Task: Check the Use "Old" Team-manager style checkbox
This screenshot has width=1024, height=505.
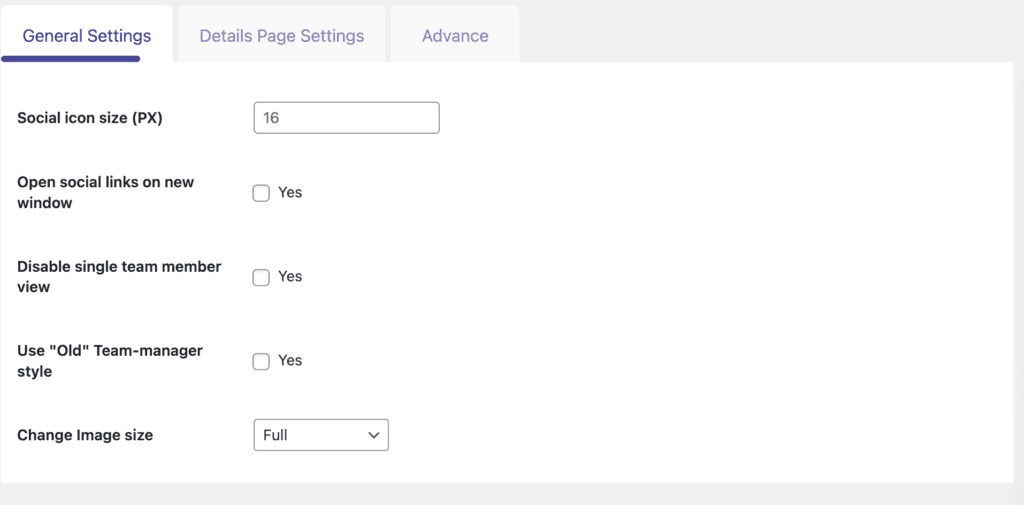Action: (x=261, y=361)
